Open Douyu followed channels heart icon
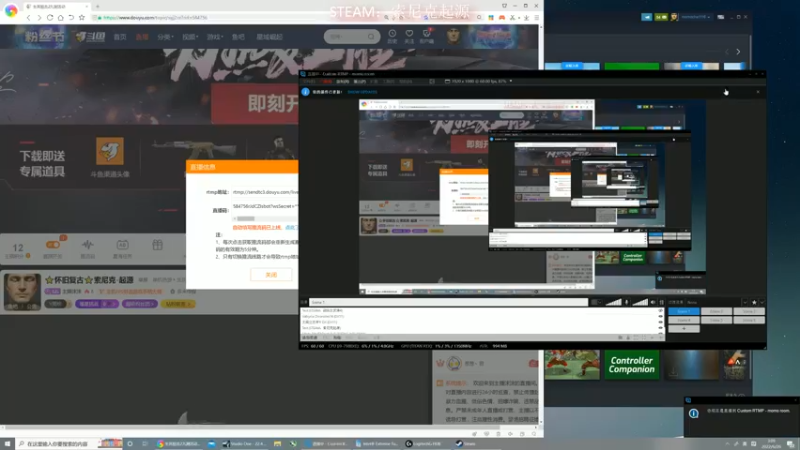 (409, 36)
